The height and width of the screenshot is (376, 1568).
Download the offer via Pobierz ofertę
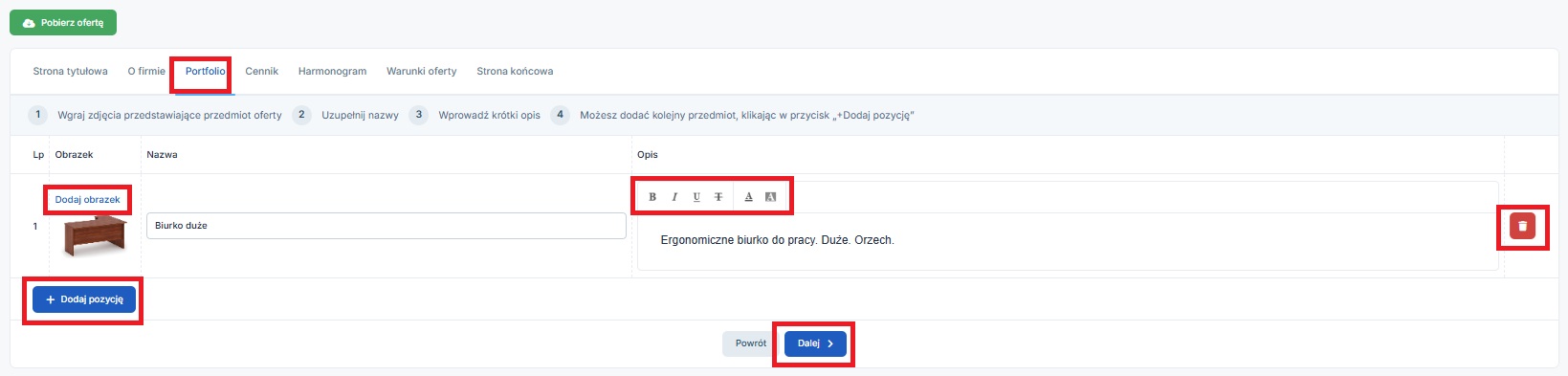[x=63, y=22]
